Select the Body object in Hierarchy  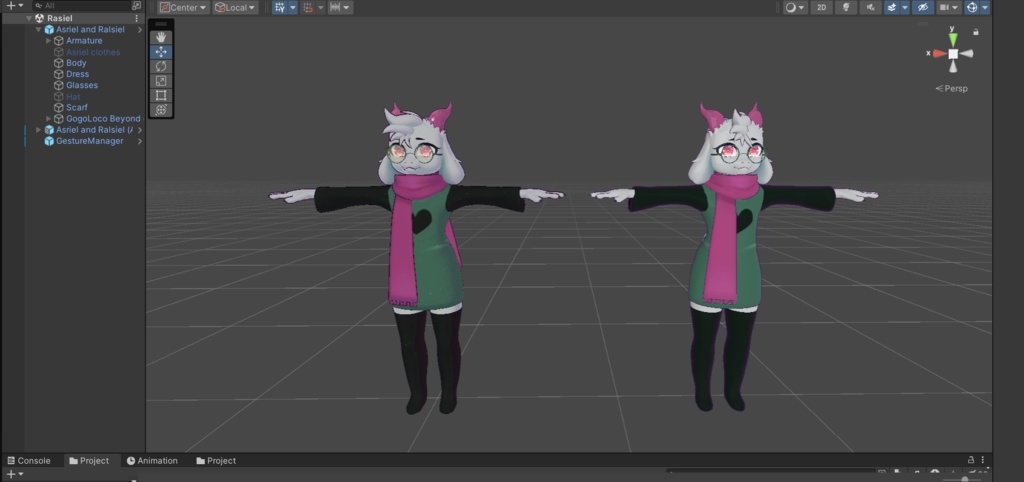[x=76, y=63]
